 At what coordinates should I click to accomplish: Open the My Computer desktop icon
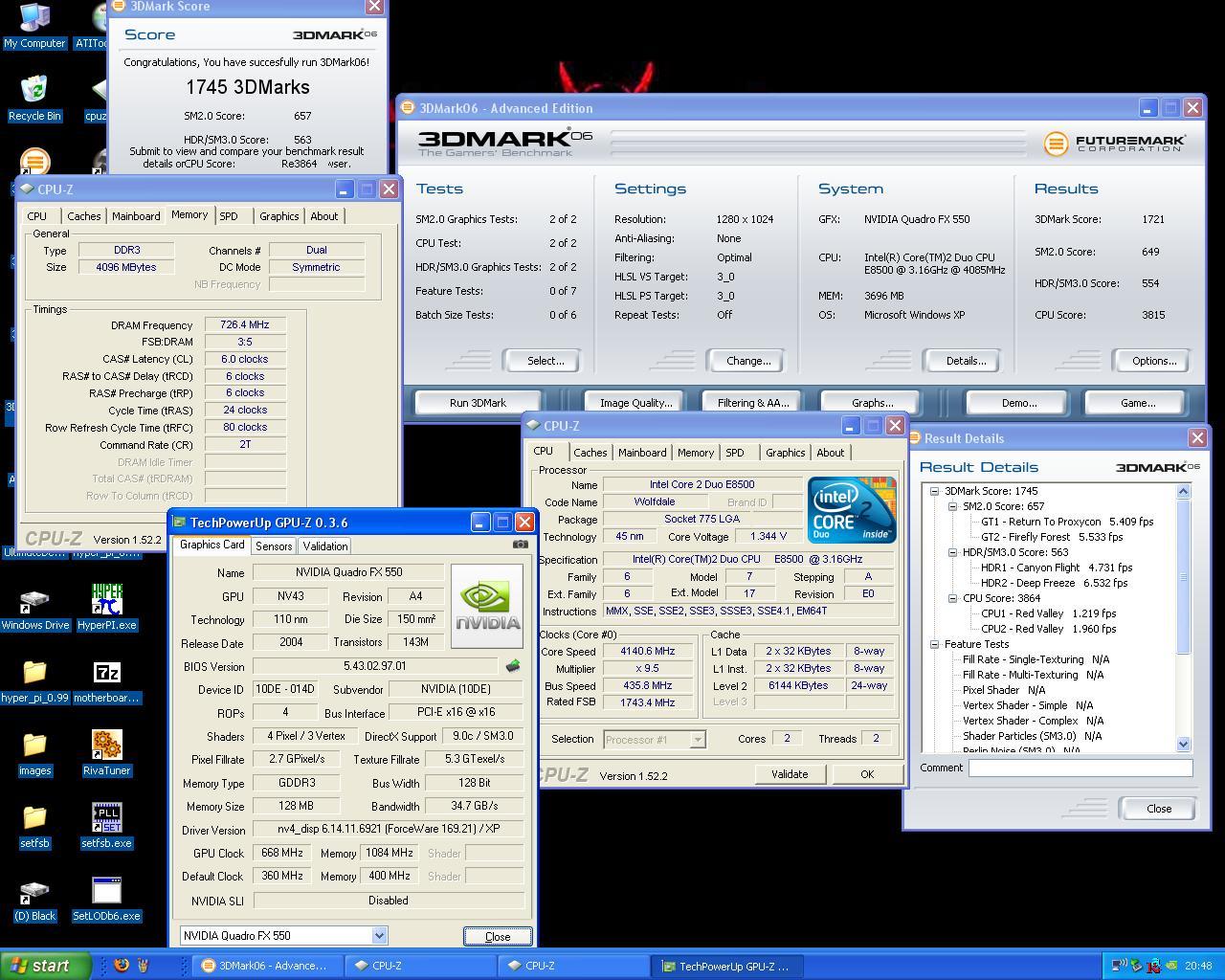34,26
